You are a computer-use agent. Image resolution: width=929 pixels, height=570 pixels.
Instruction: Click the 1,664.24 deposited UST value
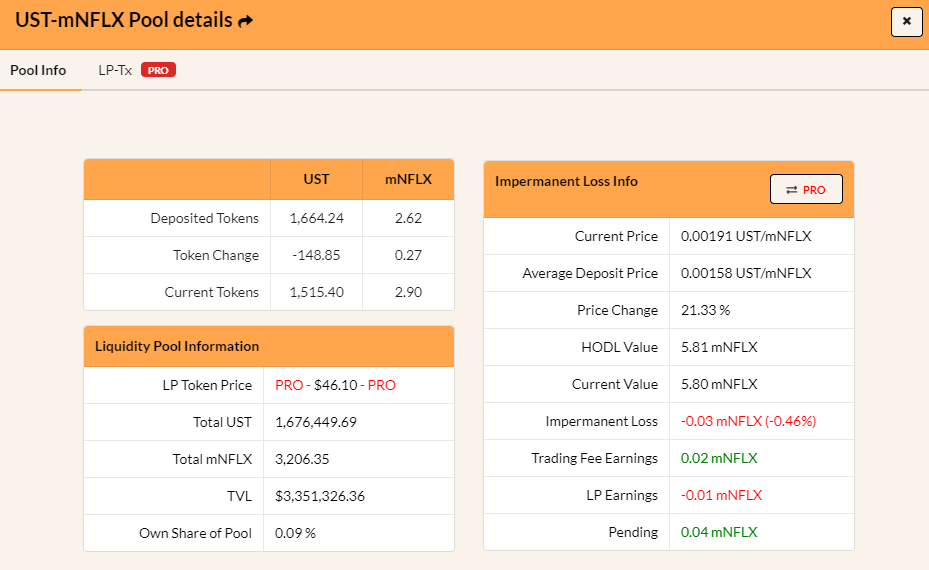point(316,218)
